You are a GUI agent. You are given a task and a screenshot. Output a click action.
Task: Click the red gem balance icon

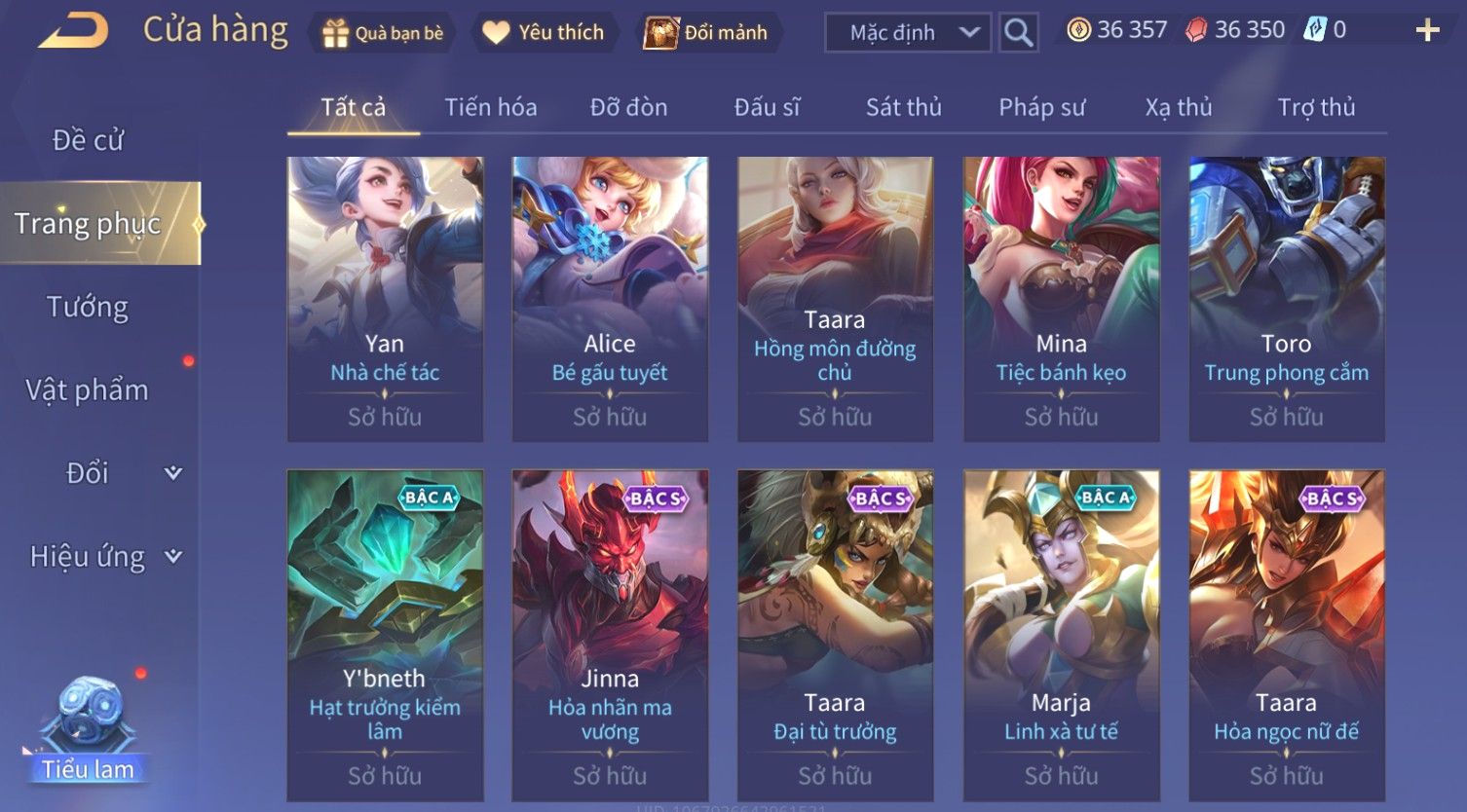pos(1195,30)
